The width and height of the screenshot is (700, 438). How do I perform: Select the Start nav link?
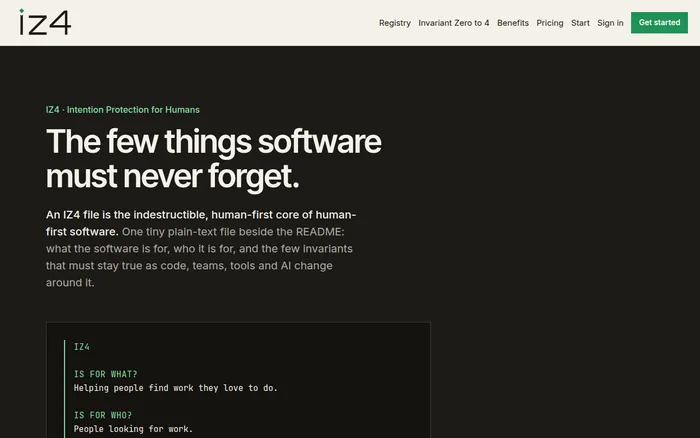tap(580, 23)
